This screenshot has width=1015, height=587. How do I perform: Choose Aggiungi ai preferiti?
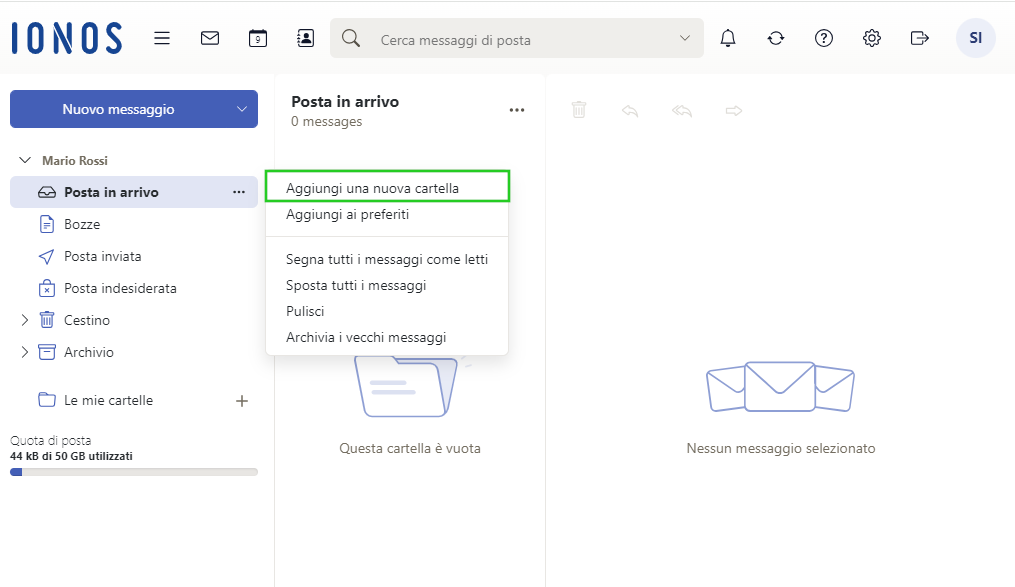tap(387, 214)
